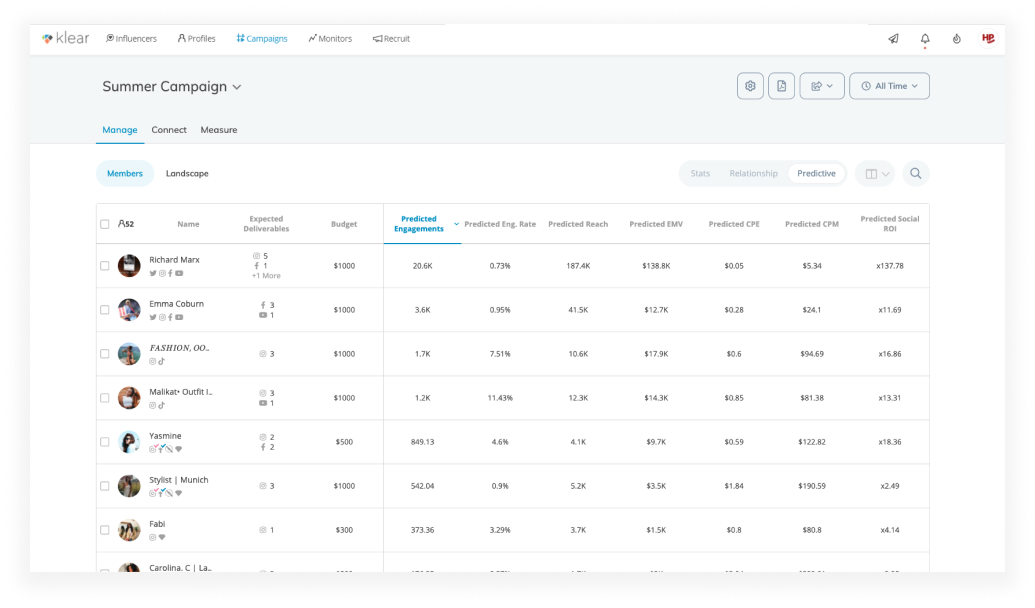1035x608 pixels.
Task: Search members with magnifier icon
Action: point(916,174)
